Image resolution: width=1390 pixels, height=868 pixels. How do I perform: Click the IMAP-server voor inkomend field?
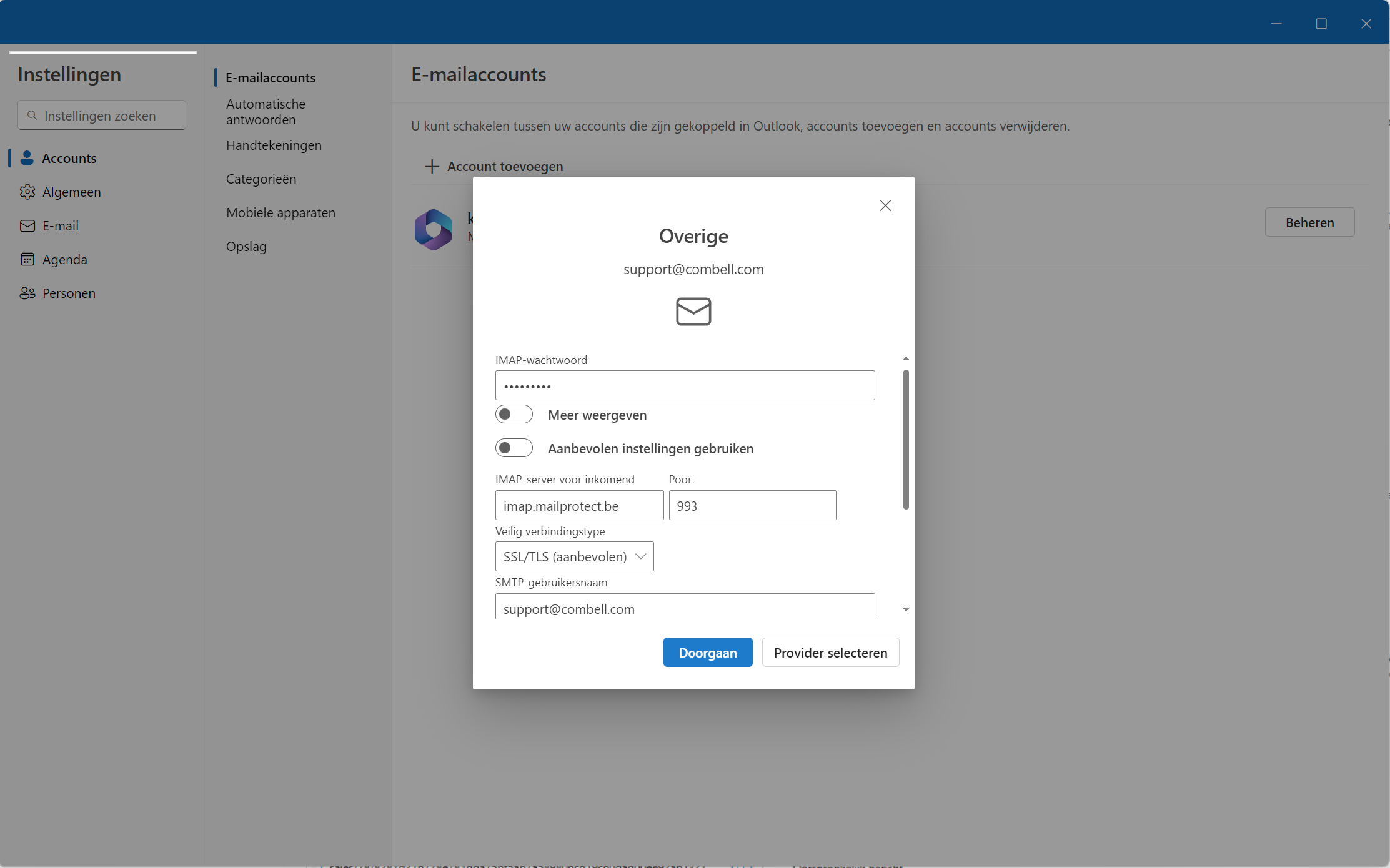[x=579, y=506]
